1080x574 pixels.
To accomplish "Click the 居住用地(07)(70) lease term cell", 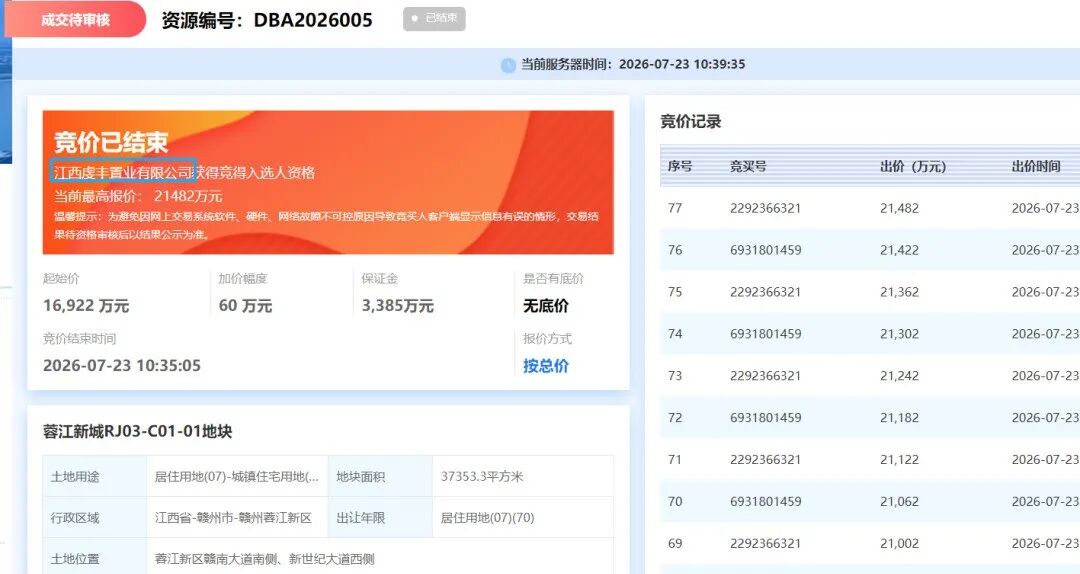I will click(x=523, y=517).
